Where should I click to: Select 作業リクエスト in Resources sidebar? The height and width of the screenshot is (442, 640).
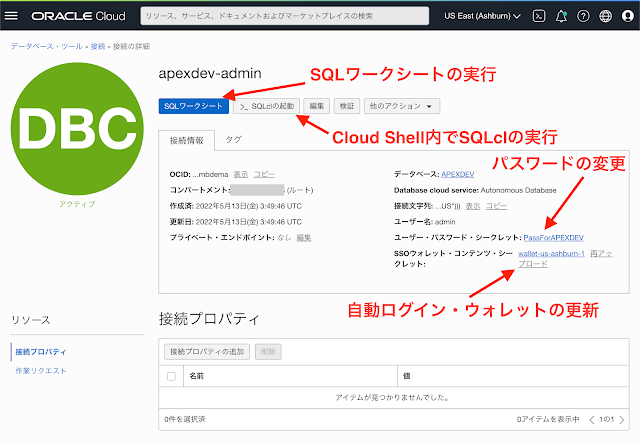click(x=41, y=371)
